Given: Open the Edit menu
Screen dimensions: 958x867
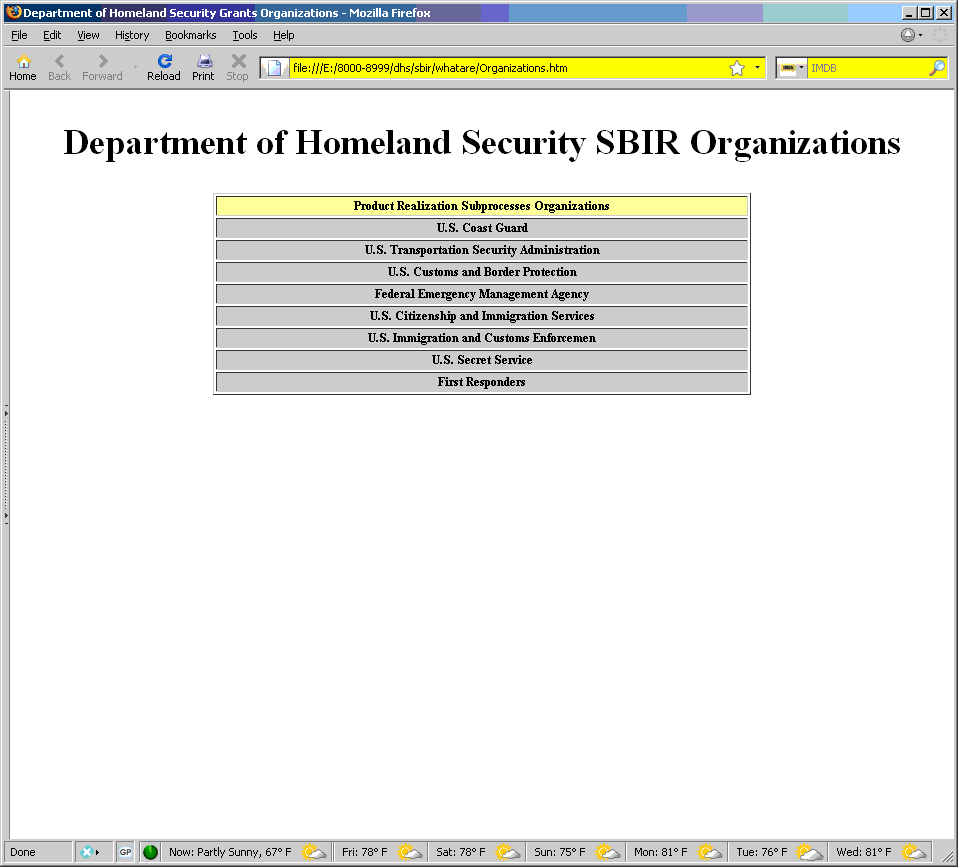Looking at the screenshot, I should [52, 35].
